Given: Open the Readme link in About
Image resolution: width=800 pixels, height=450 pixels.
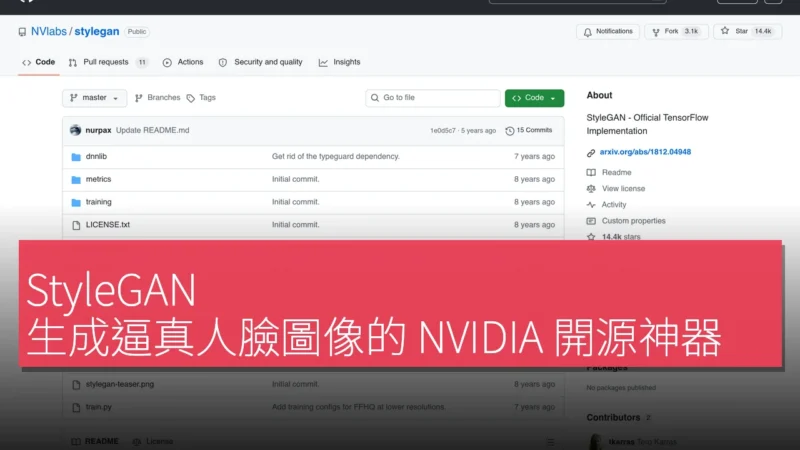Looking at the screenshot, I should (x=616, y=173).
